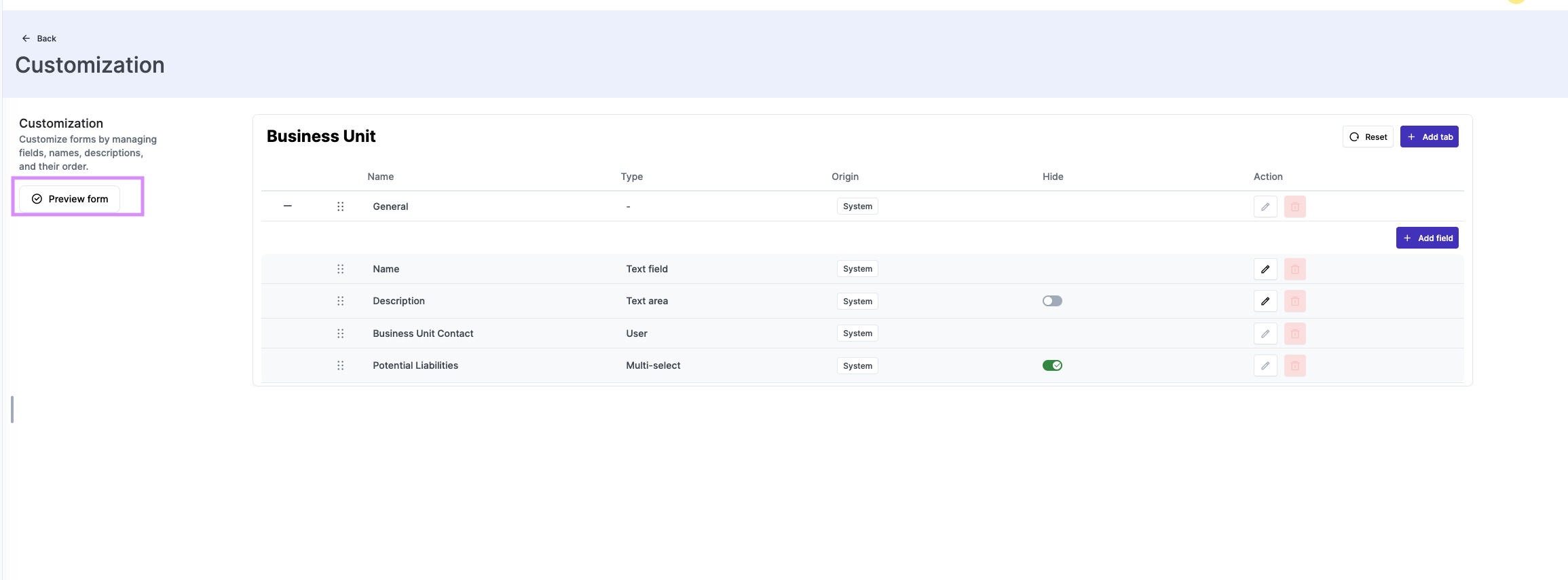The height and width of the screenshot is (580, 1568).
Task: Click drag handle for Business Unit Contact
Action: coord(340,333)
